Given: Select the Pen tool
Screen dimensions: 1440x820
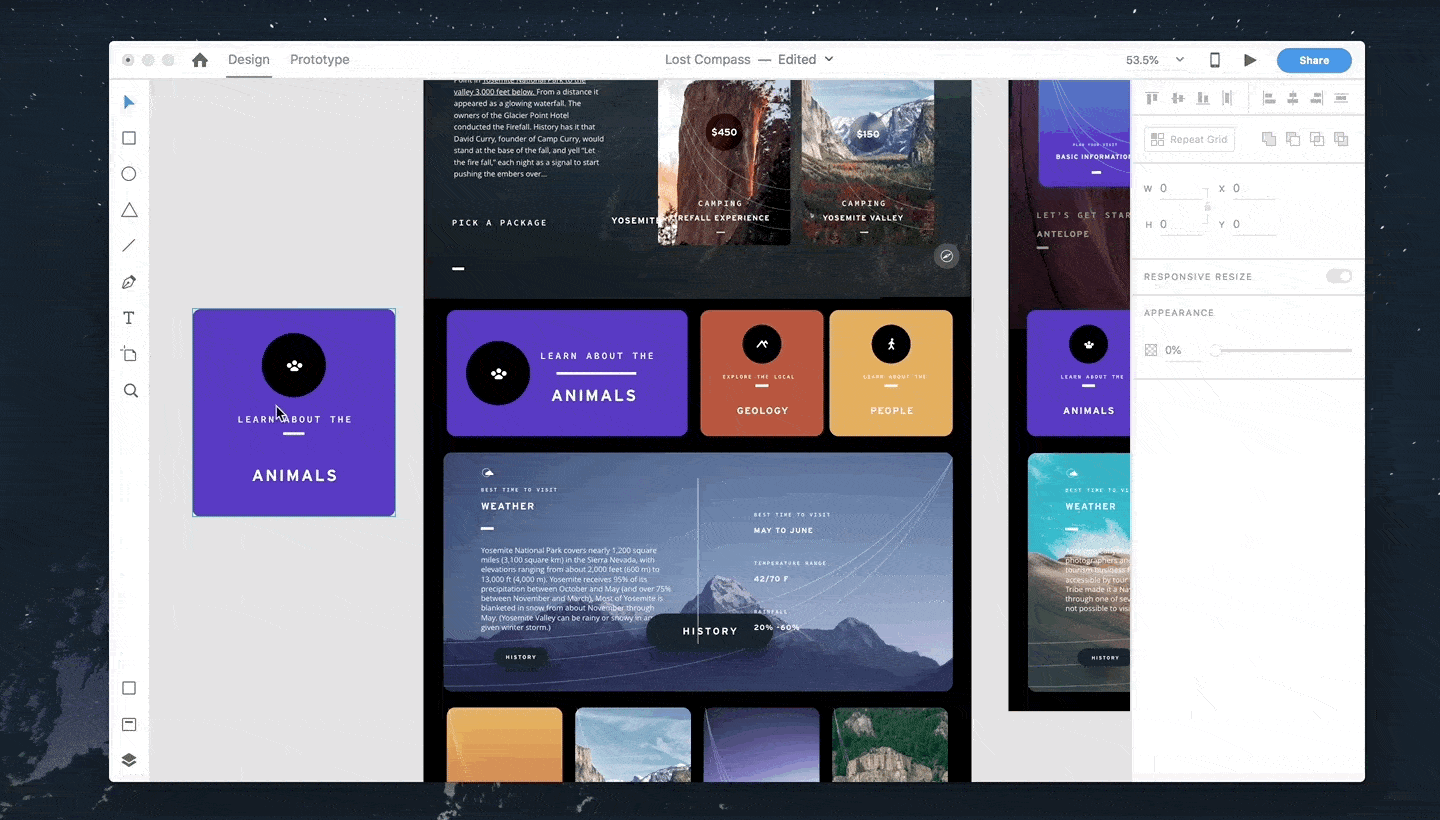Looking at the screenshot, I should (129, 282).
